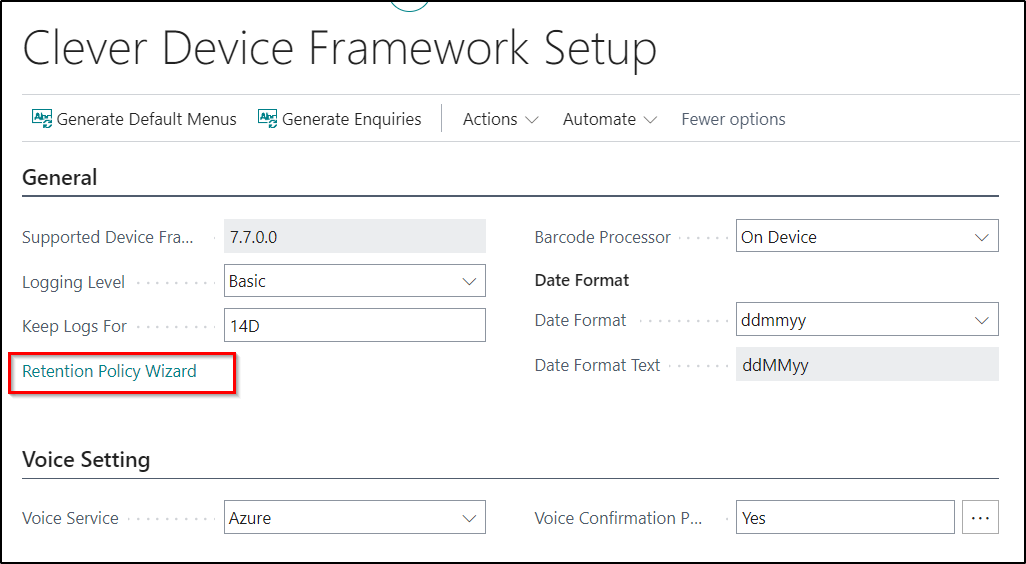Click the Voice Confirmation field showing Yes
The width and height of the screenshot is (1026, 564).
pos(845,518)
